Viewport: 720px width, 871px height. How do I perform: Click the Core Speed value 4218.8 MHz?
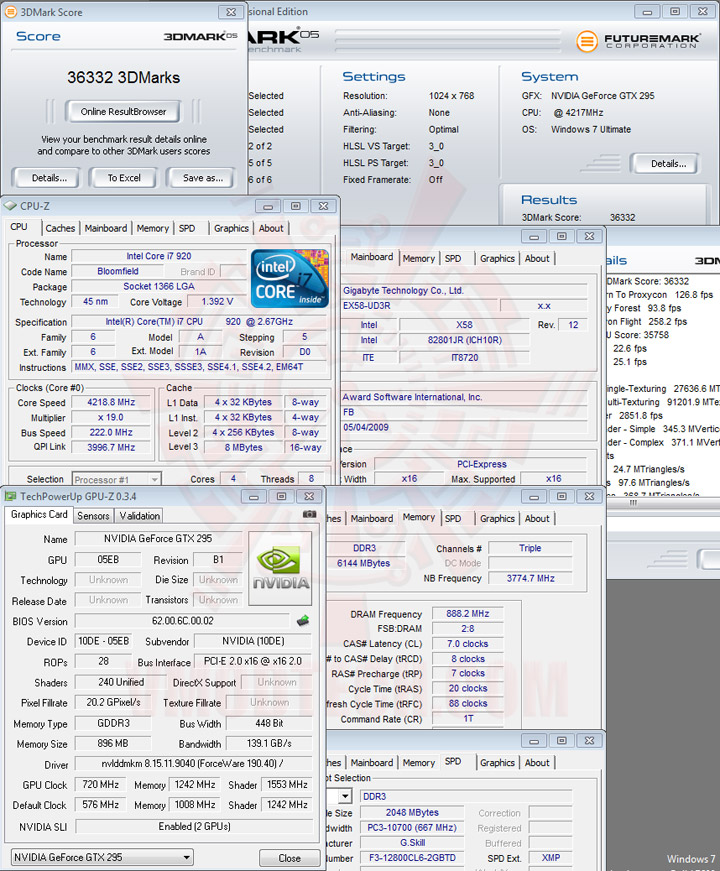(111, 402)
